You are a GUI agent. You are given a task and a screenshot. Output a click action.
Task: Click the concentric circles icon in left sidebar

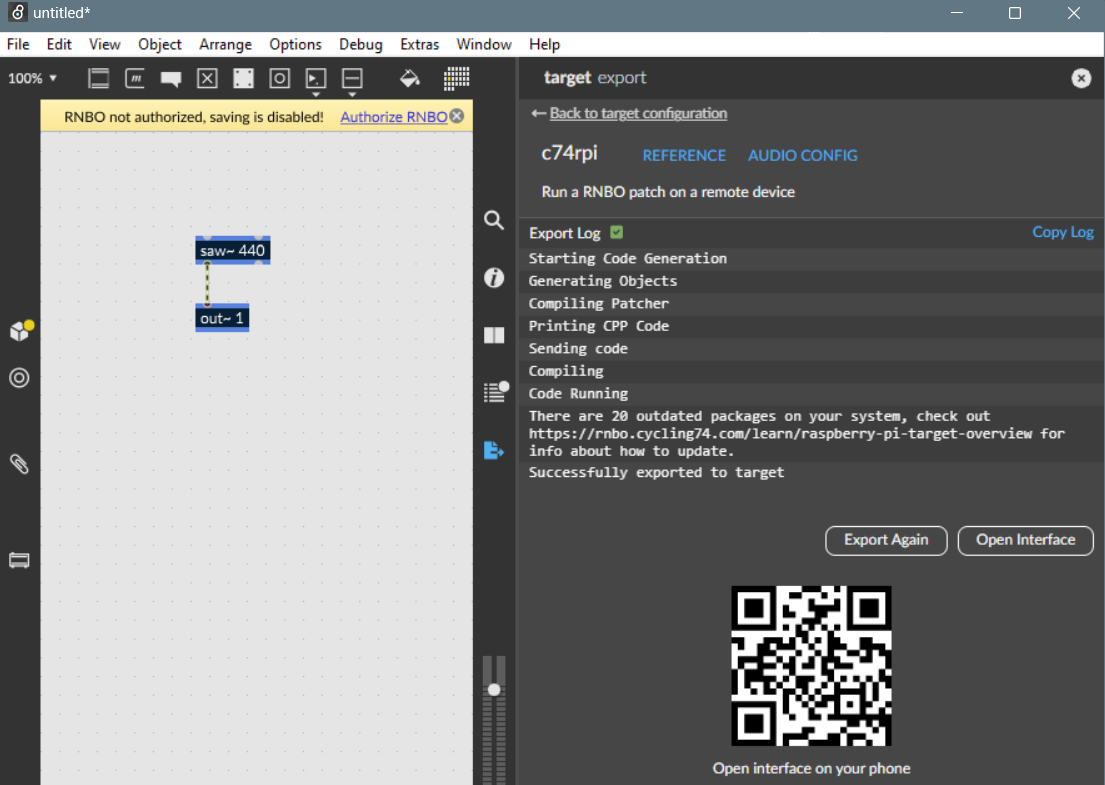[19, 378]
